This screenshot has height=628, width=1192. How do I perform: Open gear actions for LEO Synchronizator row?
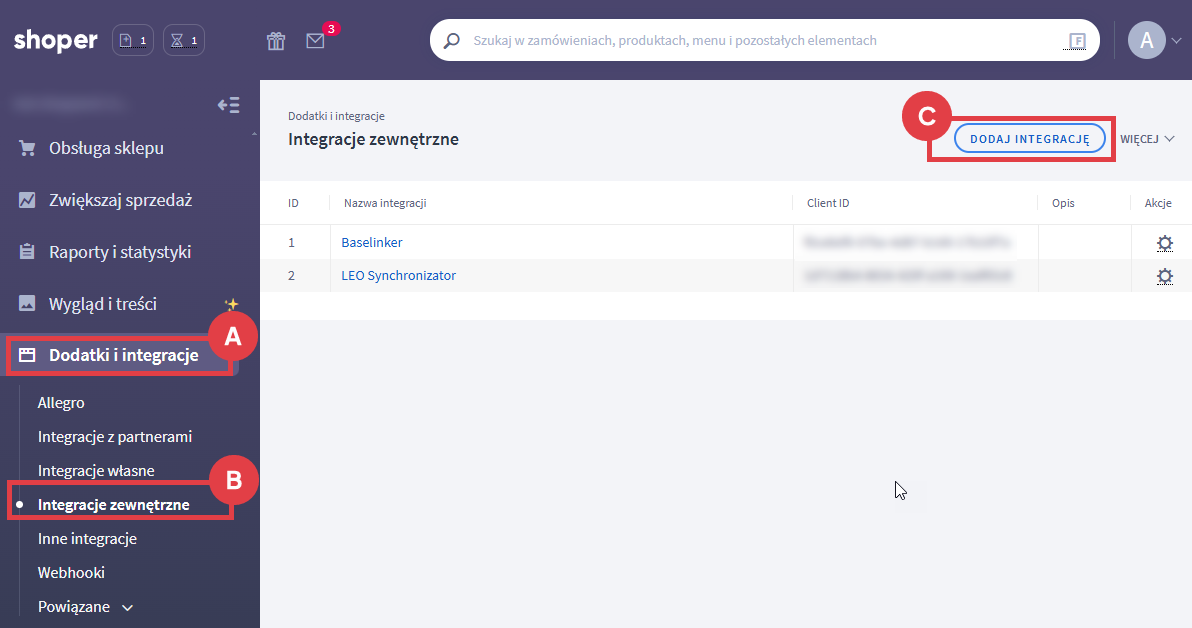(x=1164, y=276)
